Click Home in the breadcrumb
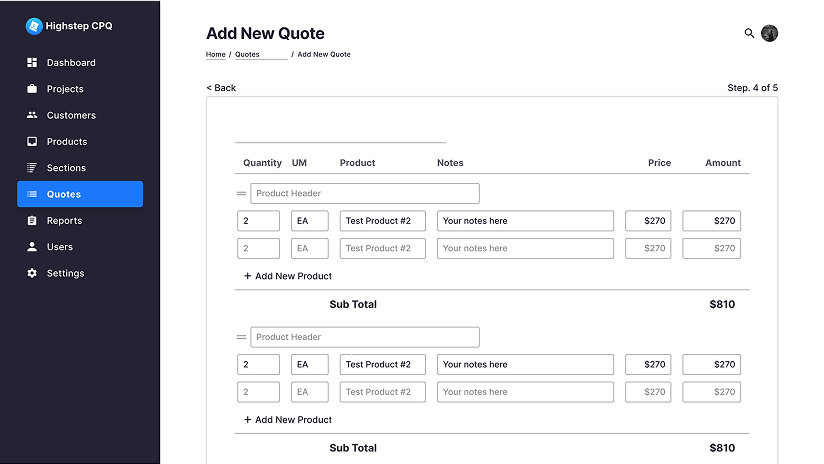824x464 pixels. coord(215,55)
